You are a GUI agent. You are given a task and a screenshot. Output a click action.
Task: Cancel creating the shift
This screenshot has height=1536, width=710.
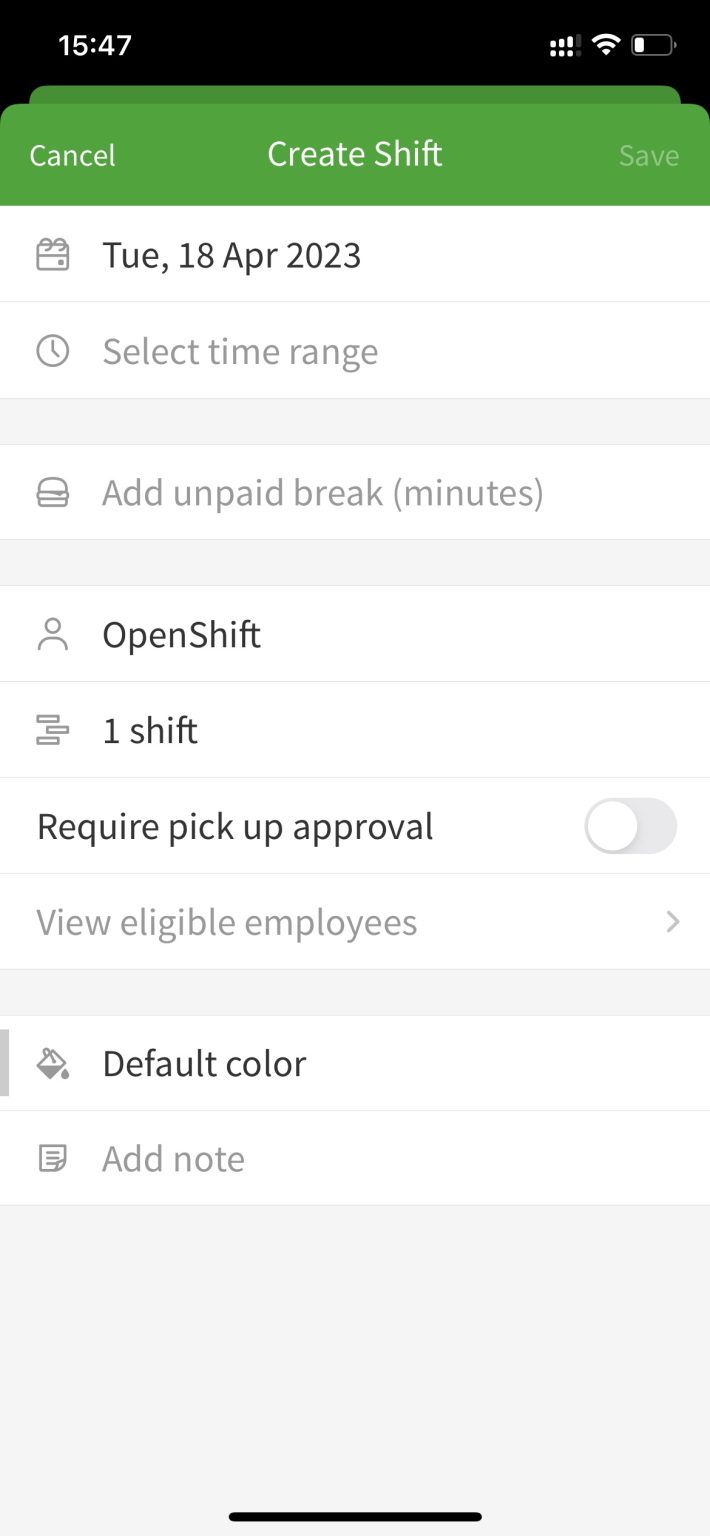[x=71, y=155]
